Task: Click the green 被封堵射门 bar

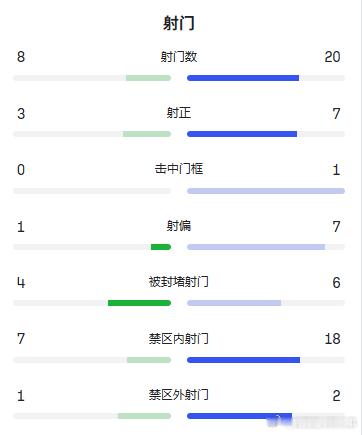Action: coord(139,303)
